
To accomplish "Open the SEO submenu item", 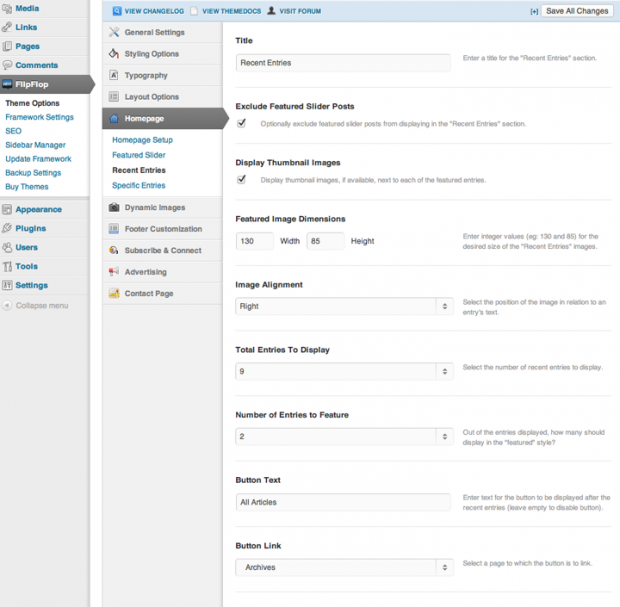I will 13,131.
